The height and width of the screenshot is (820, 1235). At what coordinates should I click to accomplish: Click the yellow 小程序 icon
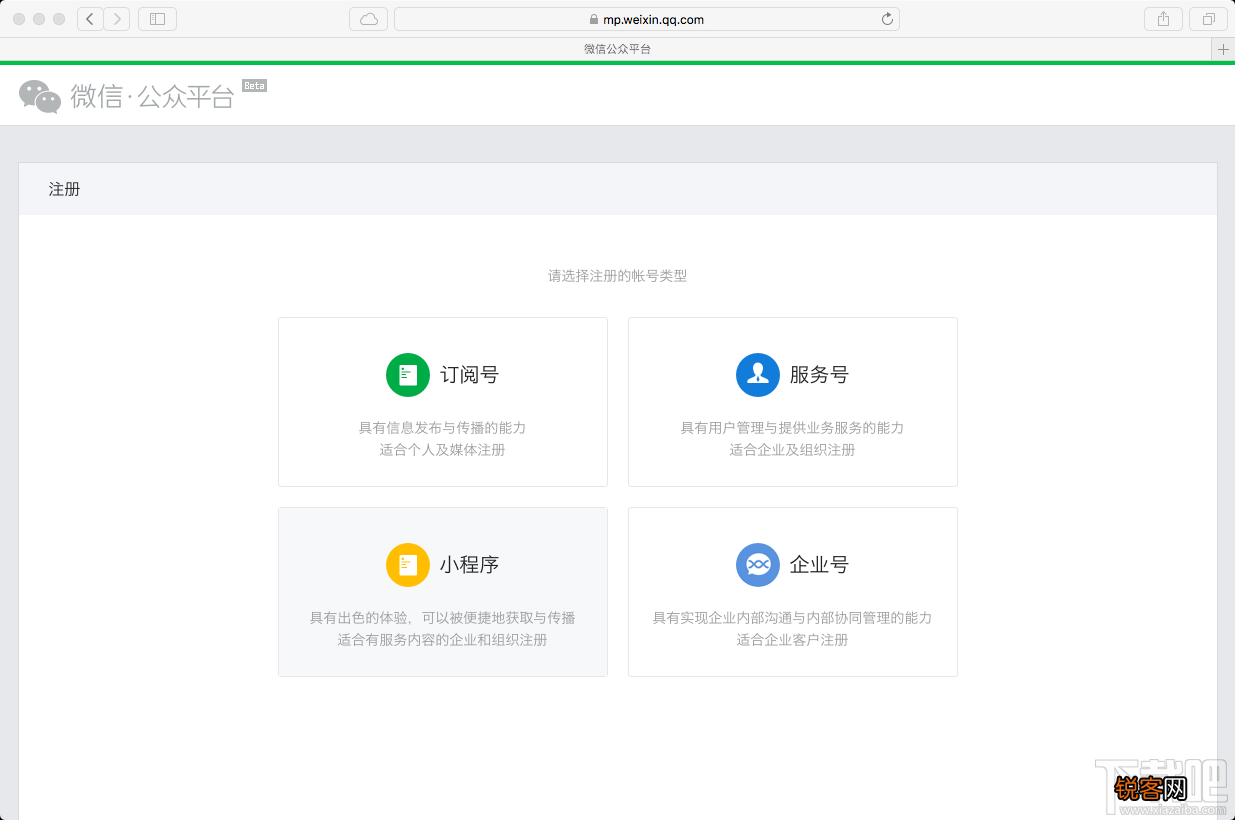click(x=408, y=565)
